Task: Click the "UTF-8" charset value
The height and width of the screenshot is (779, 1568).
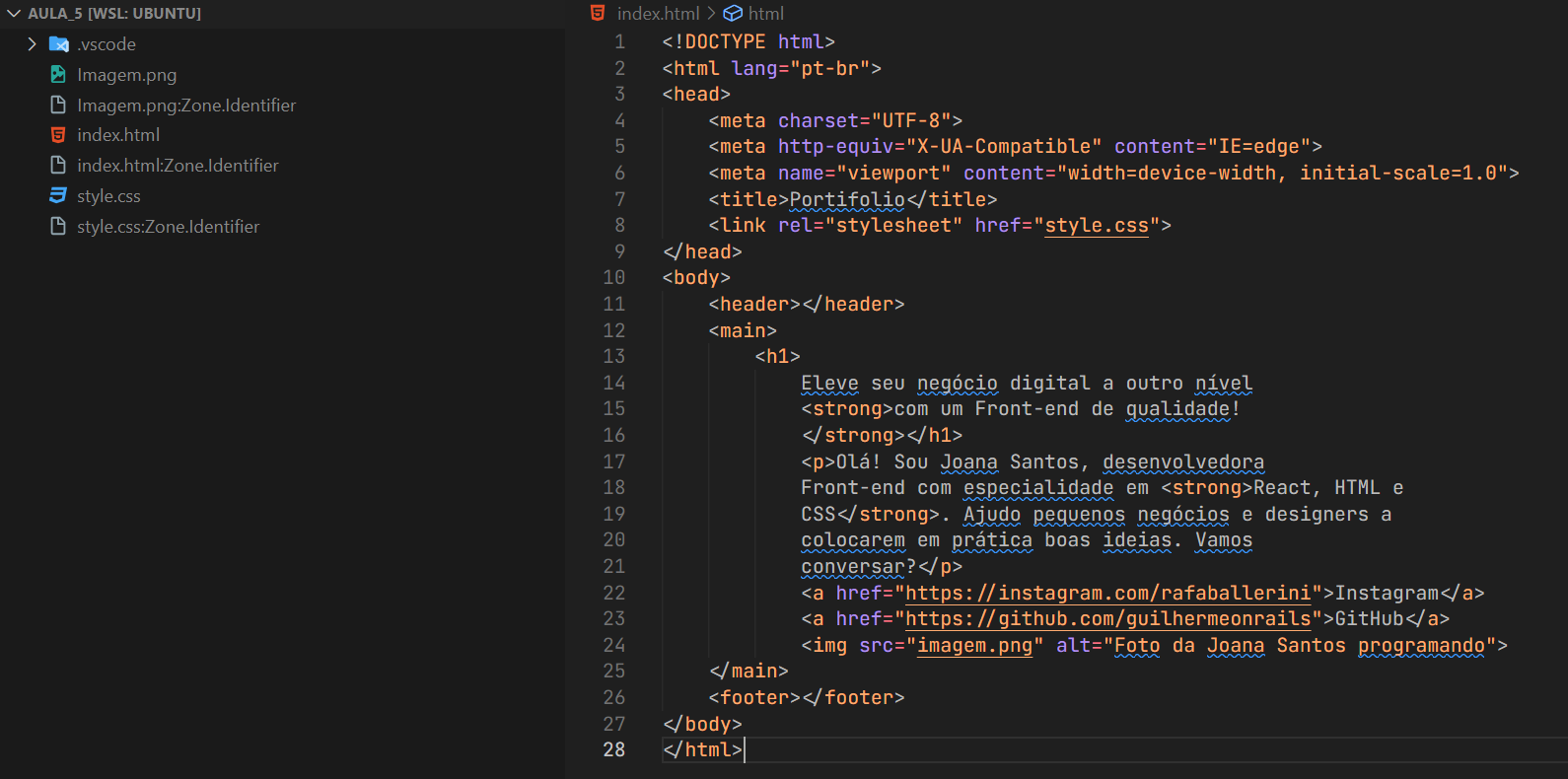Action: click(x=911, y=120)
